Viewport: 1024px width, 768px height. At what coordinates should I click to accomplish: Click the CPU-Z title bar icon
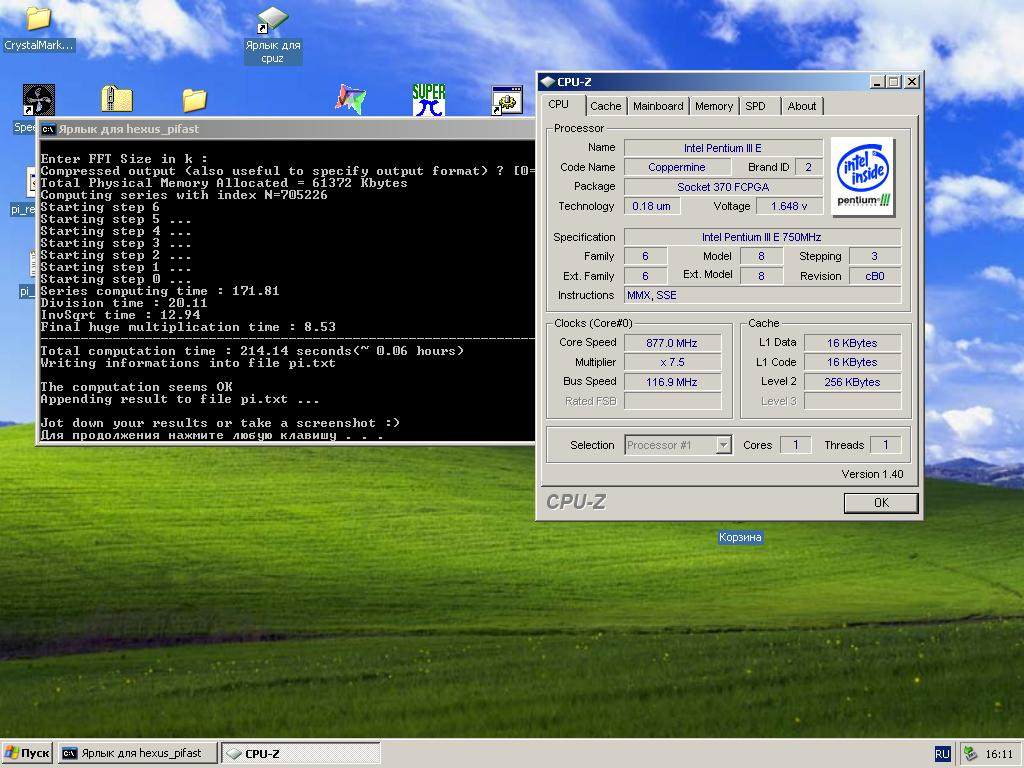point(547,82)
